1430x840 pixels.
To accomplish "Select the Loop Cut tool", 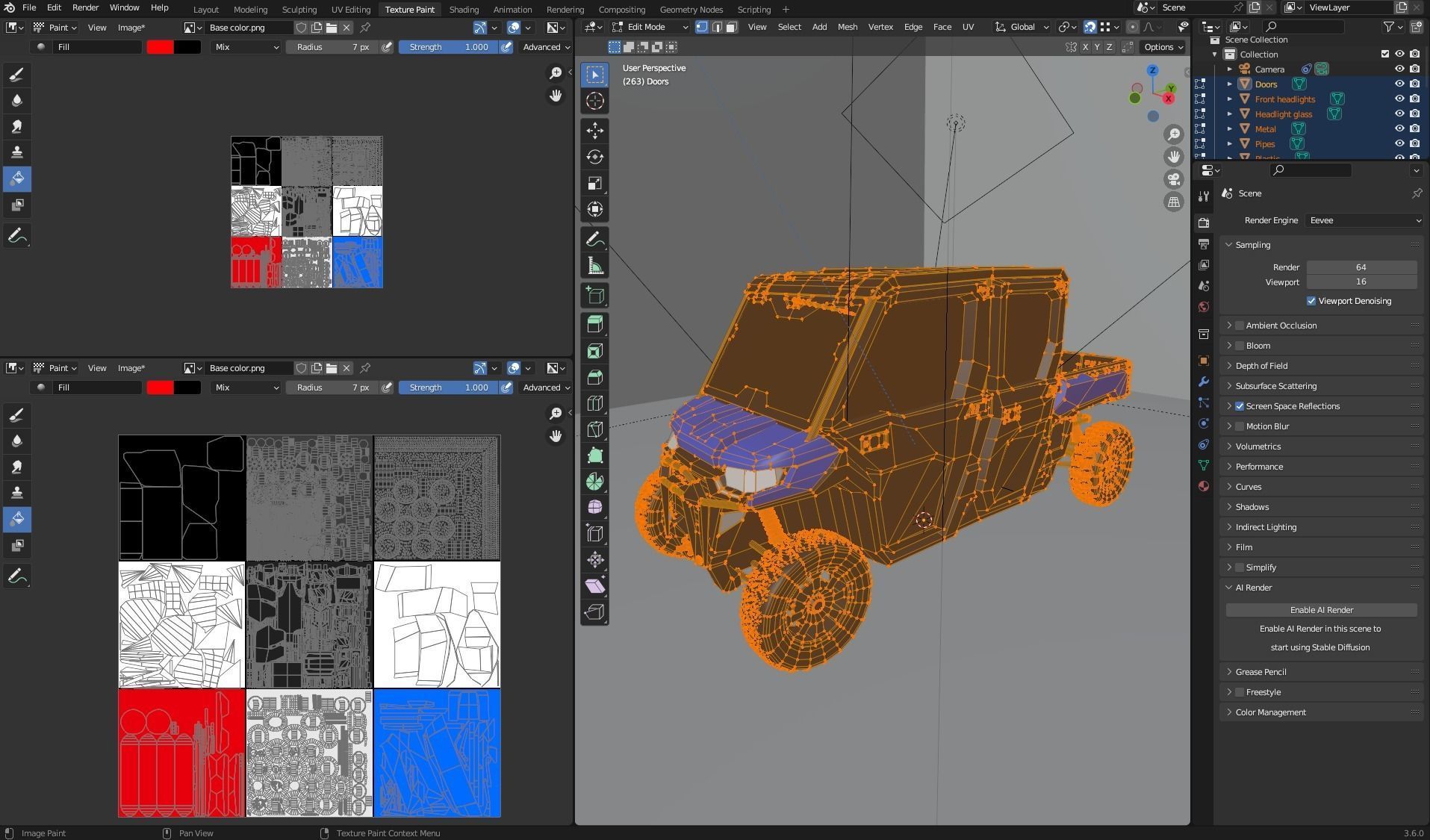I will click(x=595, y=403).
